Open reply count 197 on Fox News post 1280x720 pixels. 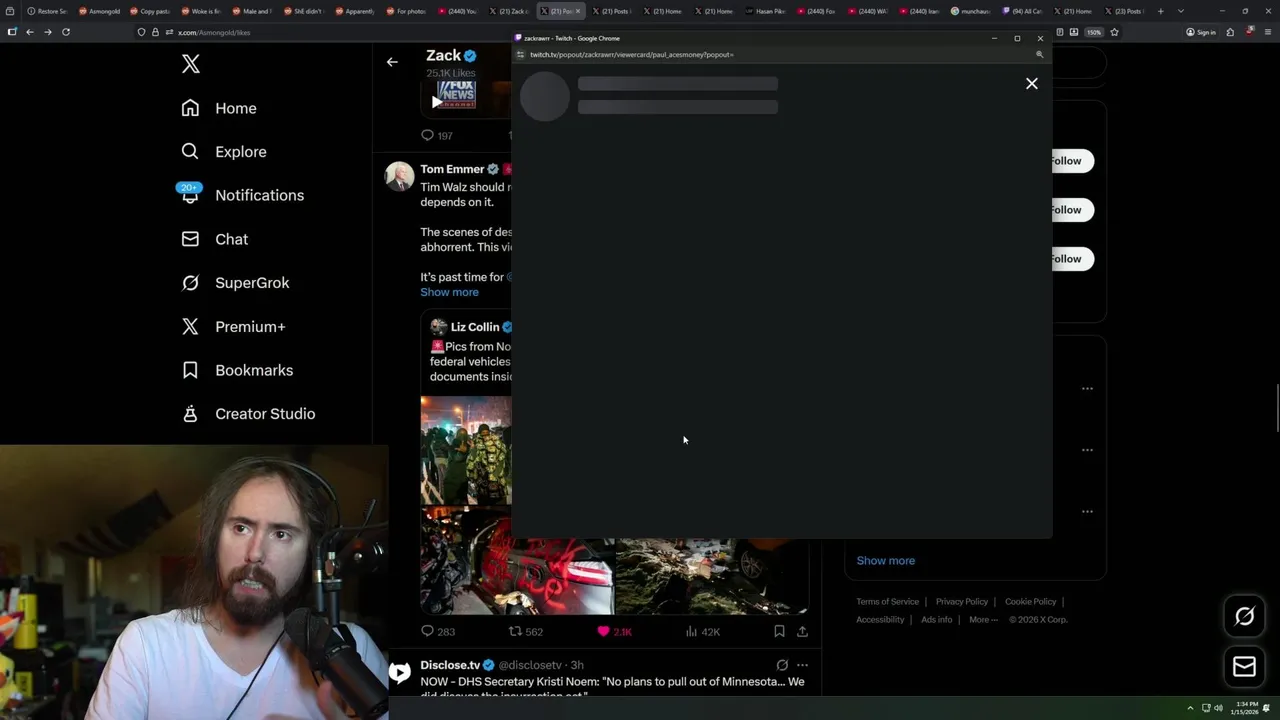[437, 135]
